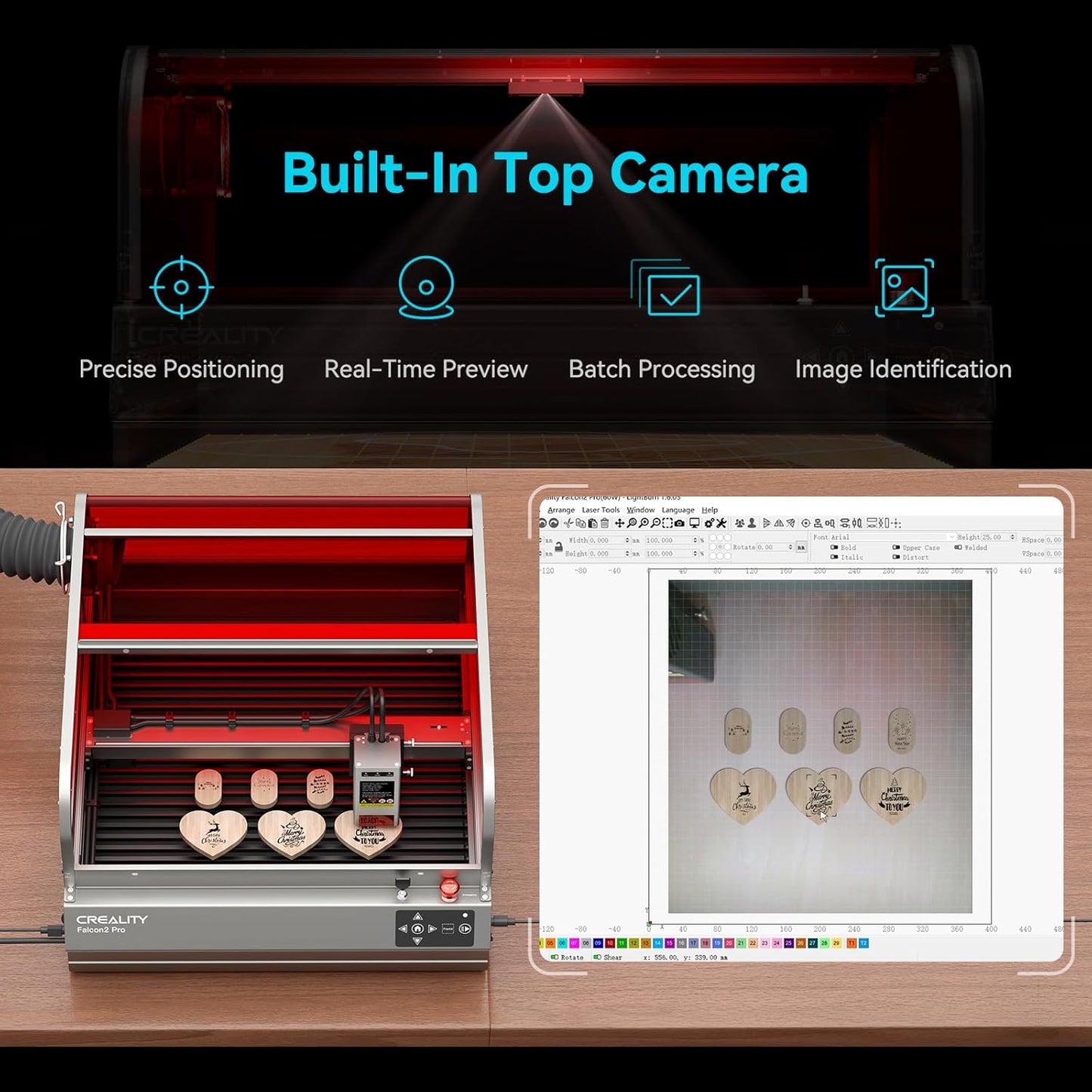Viewport: 1092px width, 1092px height.
Task: Select the Move tool crosshair icon
Action: point(618,523)
